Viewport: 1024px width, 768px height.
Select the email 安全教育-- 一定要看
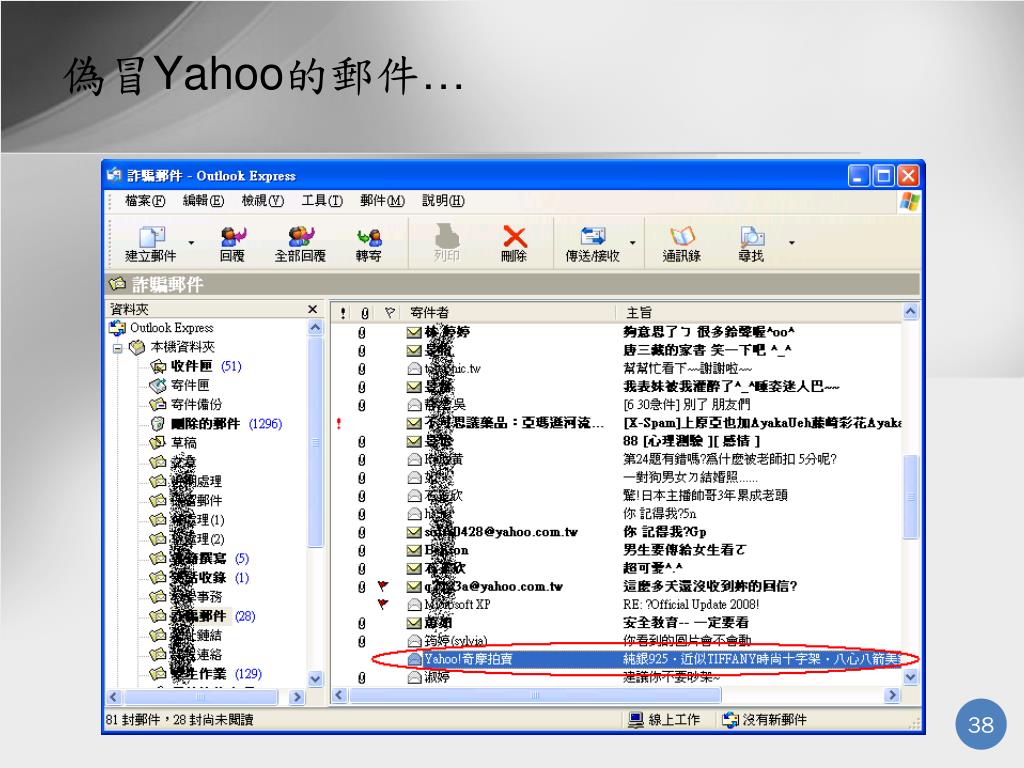coord(617,622)
